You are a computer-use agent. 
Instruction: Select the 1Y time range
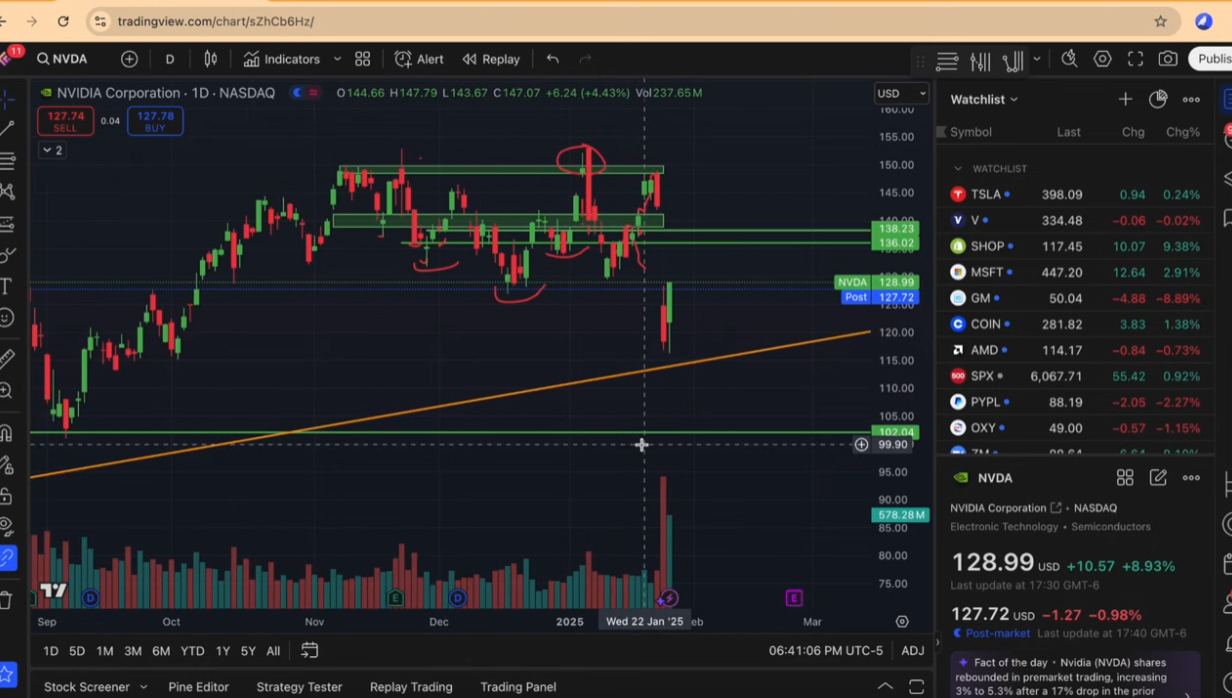pyautogui.click(x=223, y=651)
